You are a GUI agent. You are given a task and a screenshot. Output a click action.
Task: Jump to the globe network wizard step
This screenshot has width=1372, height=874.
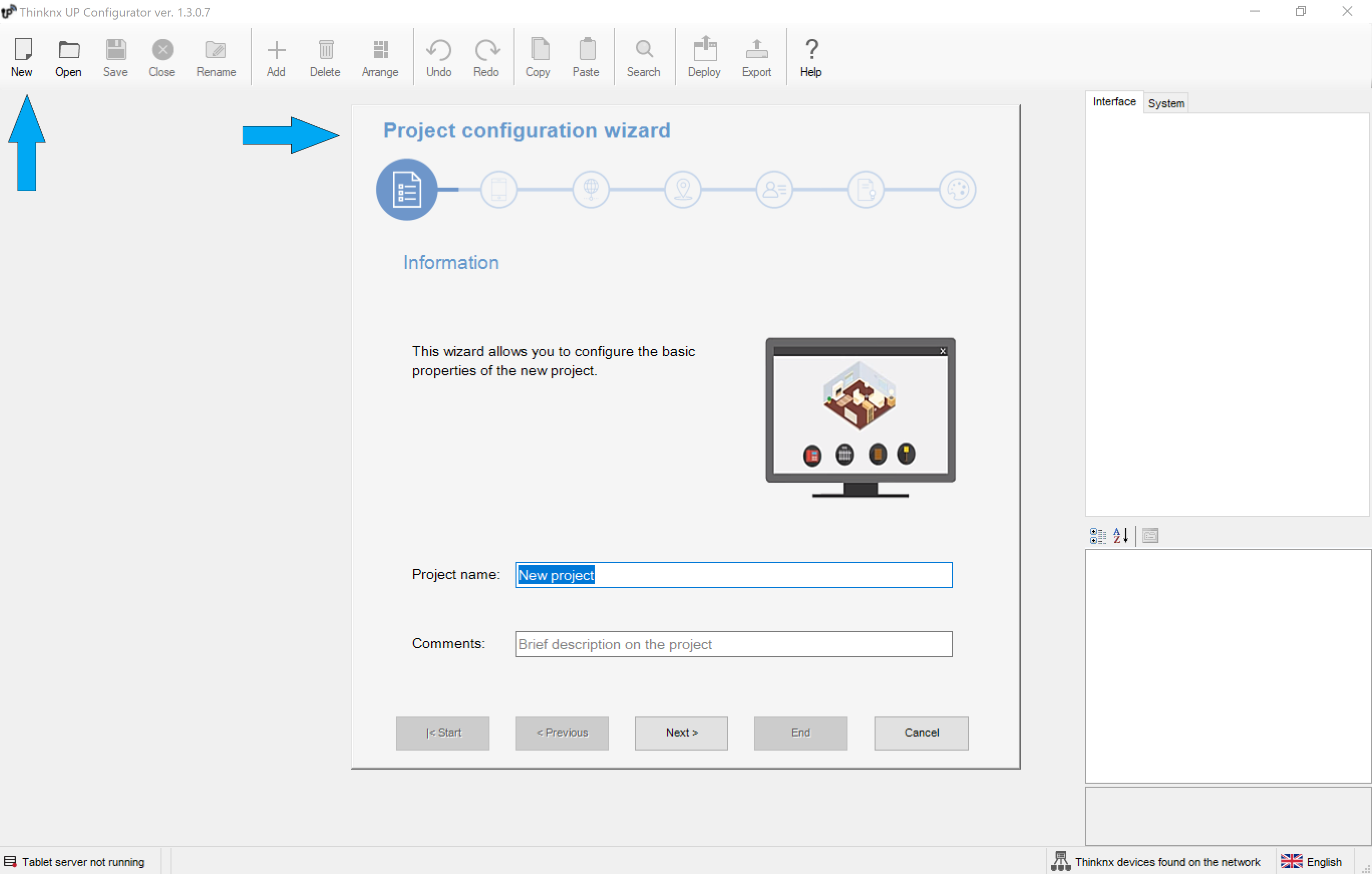[x=590, y=189]
